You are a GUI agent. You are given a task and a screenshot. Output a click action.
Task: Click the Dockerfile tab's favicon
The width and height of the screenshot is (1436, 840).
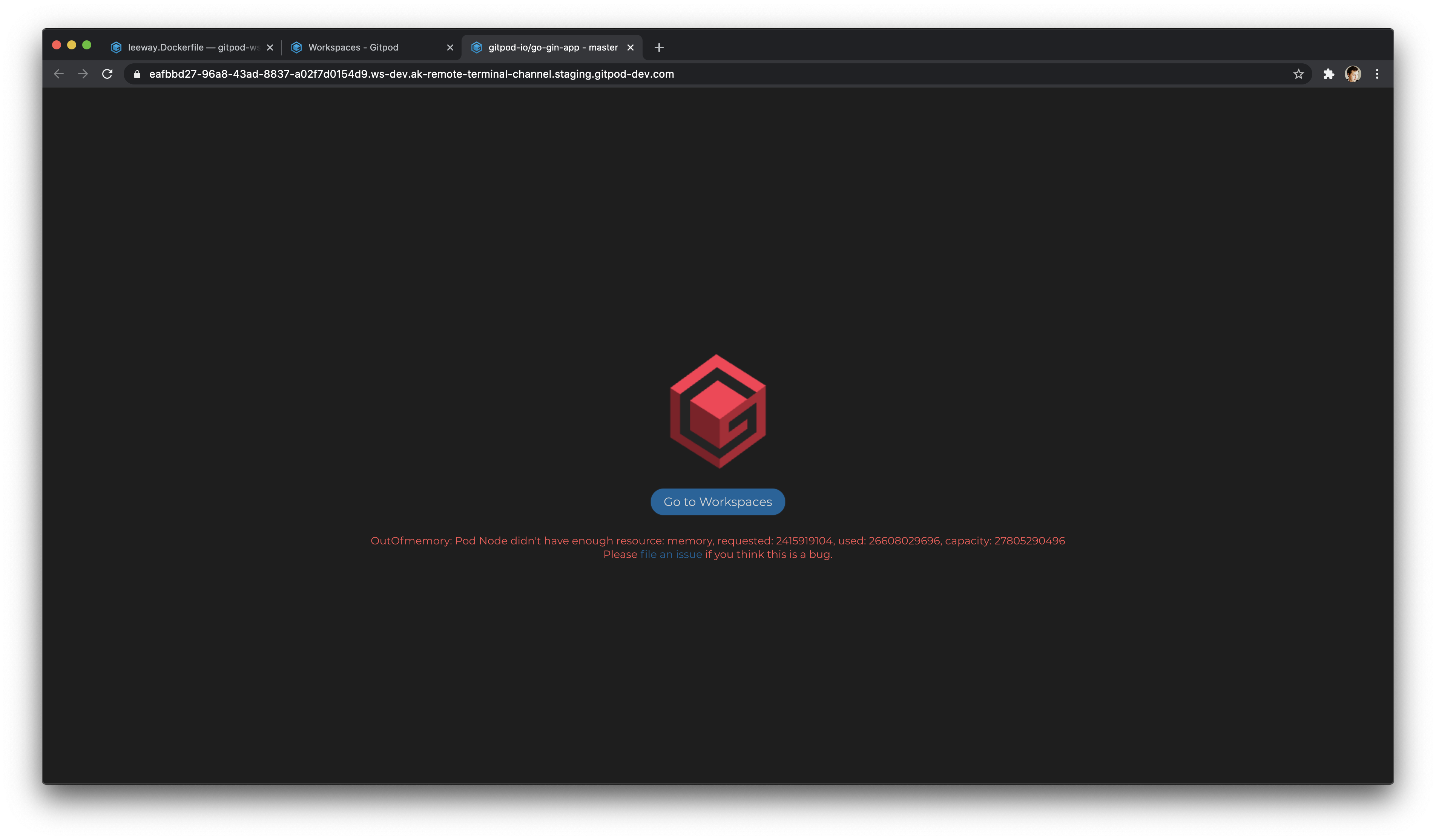pos(116,47)
